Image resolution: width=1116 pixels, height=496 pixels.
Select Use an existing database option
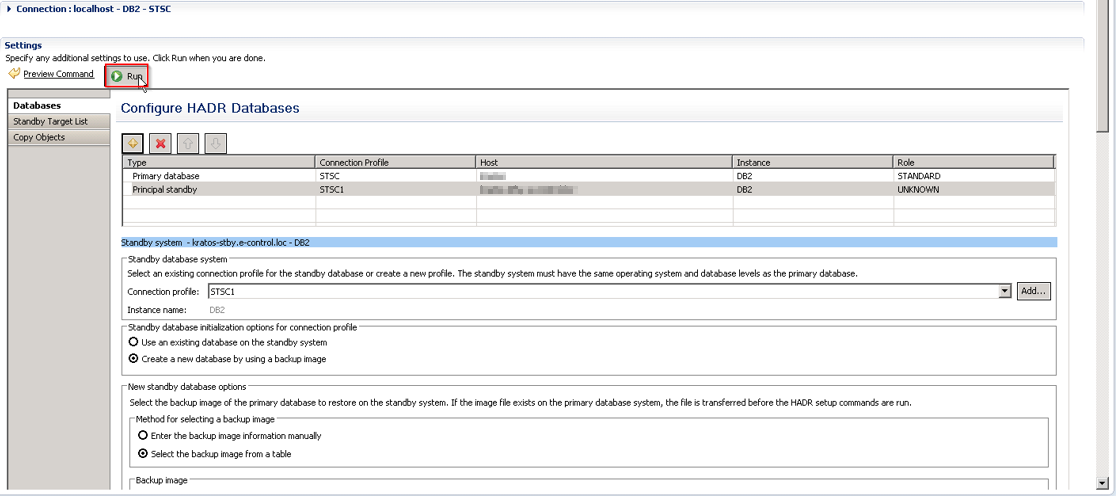tap(133, 342)
